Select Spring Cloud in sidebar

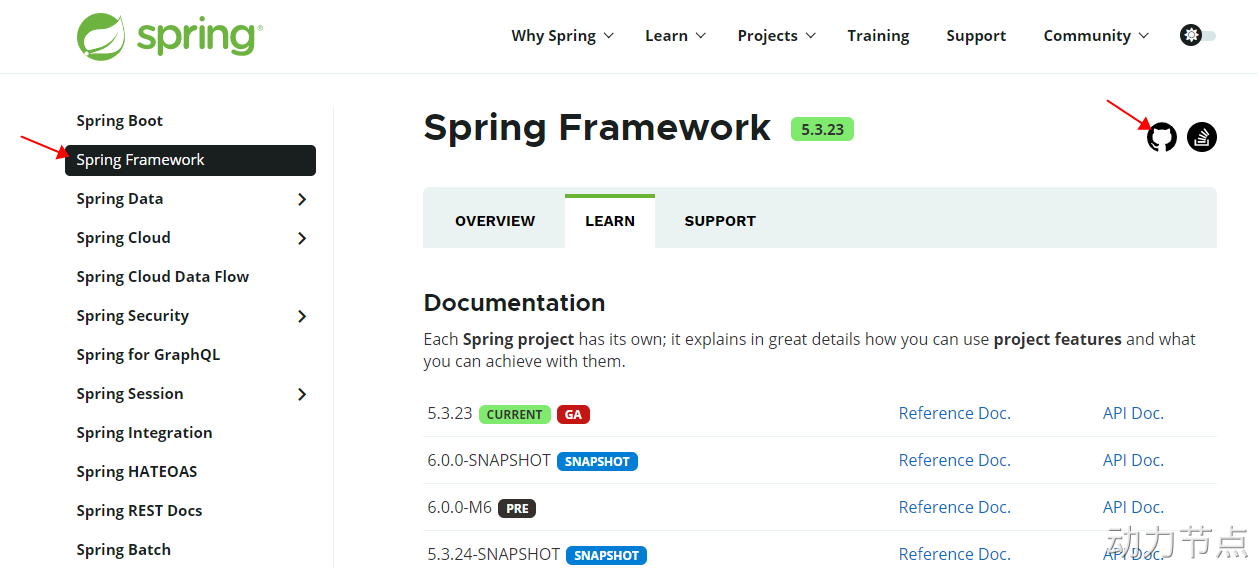(x=123, y=238)
